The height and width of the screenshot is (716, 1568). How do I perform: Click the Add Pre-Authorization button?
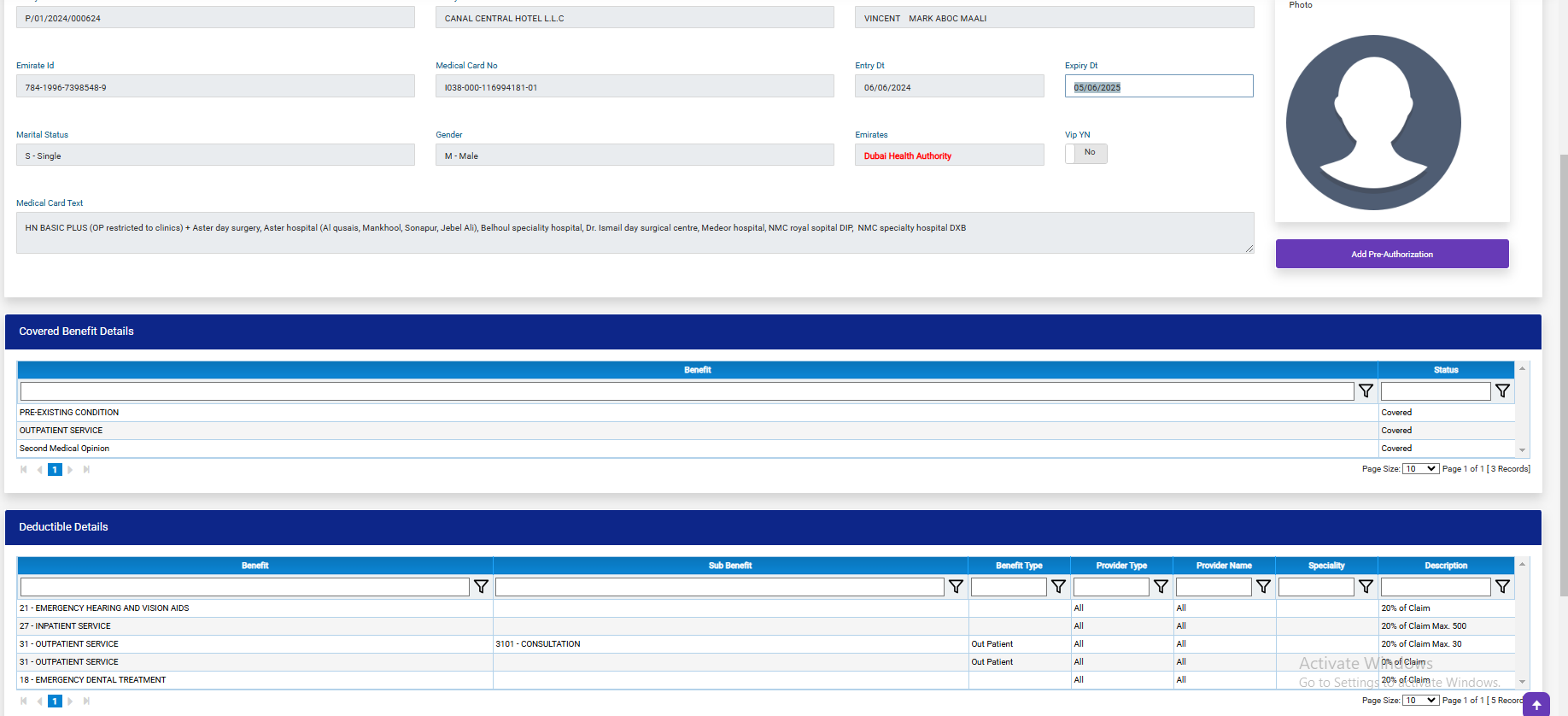[x=1391, y=254]
